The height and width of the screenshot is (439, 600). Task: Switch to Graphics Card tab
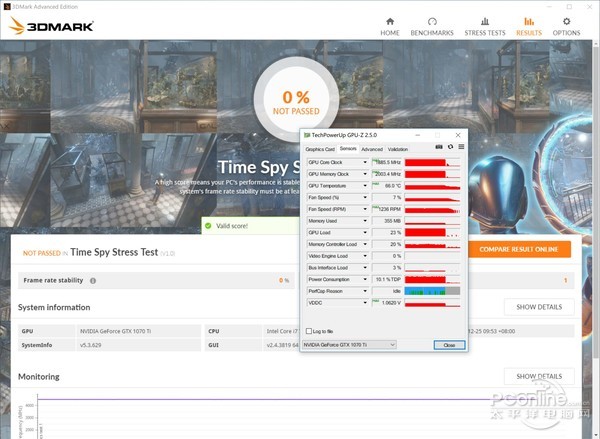coord(320,149)
